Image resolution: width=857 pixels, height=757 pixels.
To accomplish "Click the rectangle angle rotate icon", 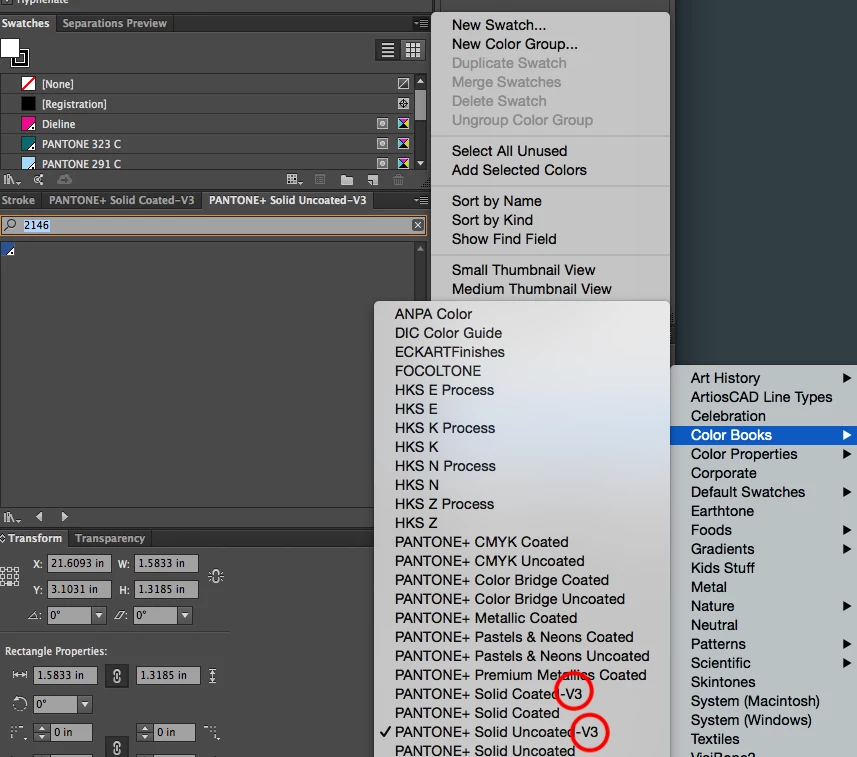I will 20,704.
